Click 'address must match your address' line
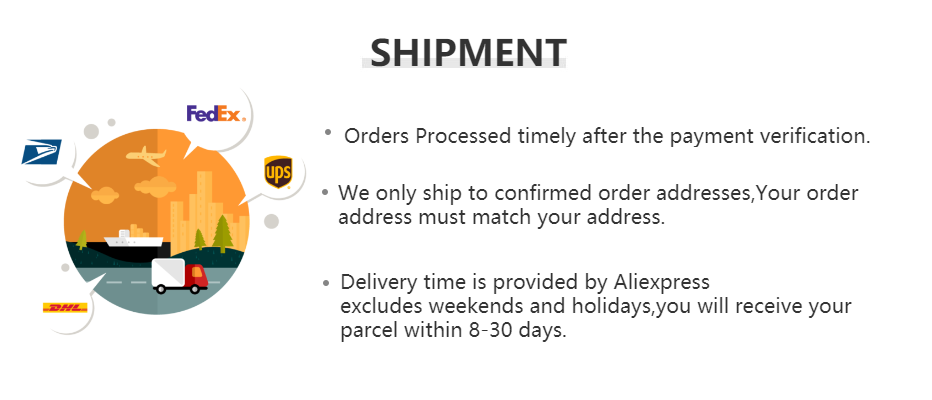Viewport: 932px width, 400px height. (501, 217)
